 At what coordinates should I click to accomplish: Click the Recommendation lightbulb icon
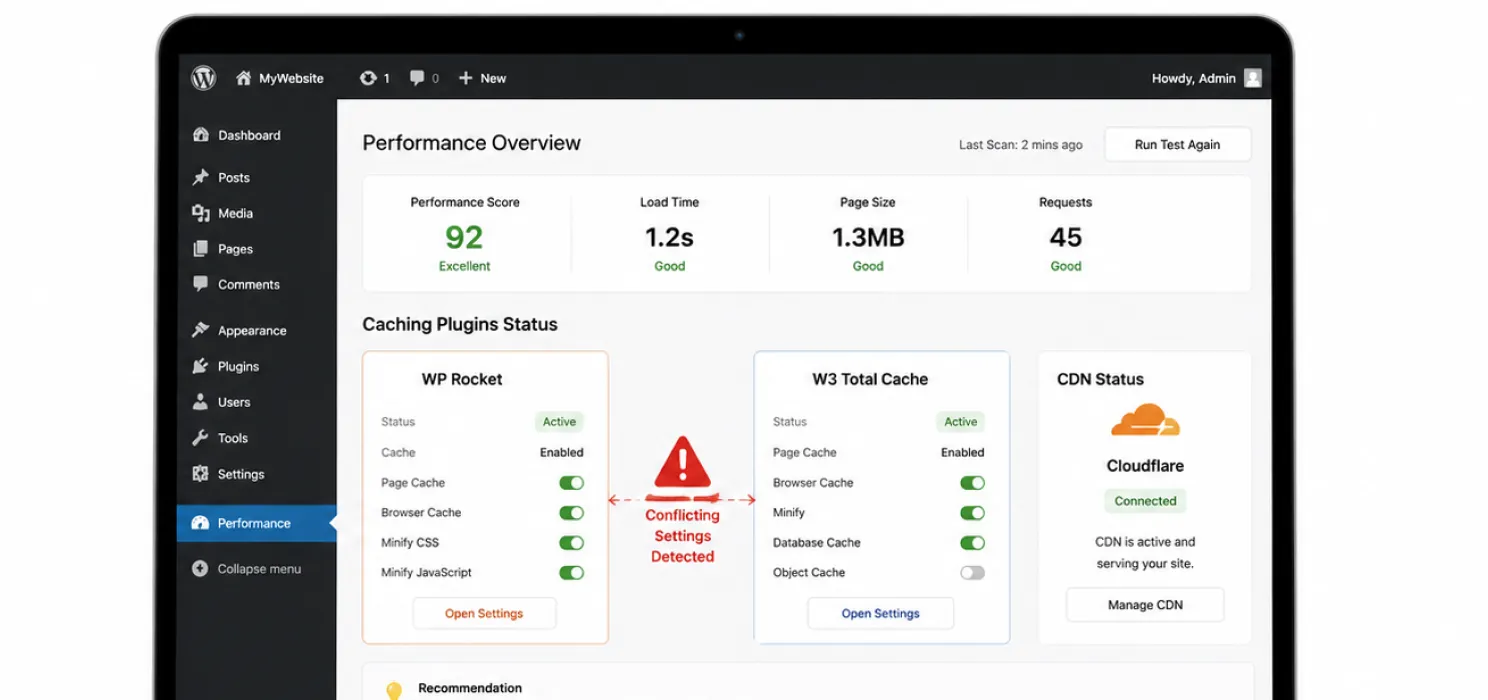tap(394, 690)
